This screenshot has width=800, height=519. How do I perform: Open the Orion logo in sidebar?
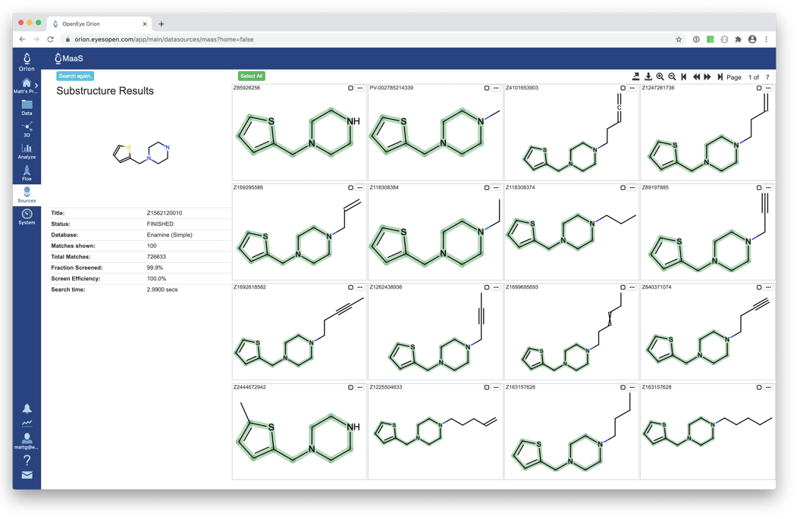click(27, 62)
